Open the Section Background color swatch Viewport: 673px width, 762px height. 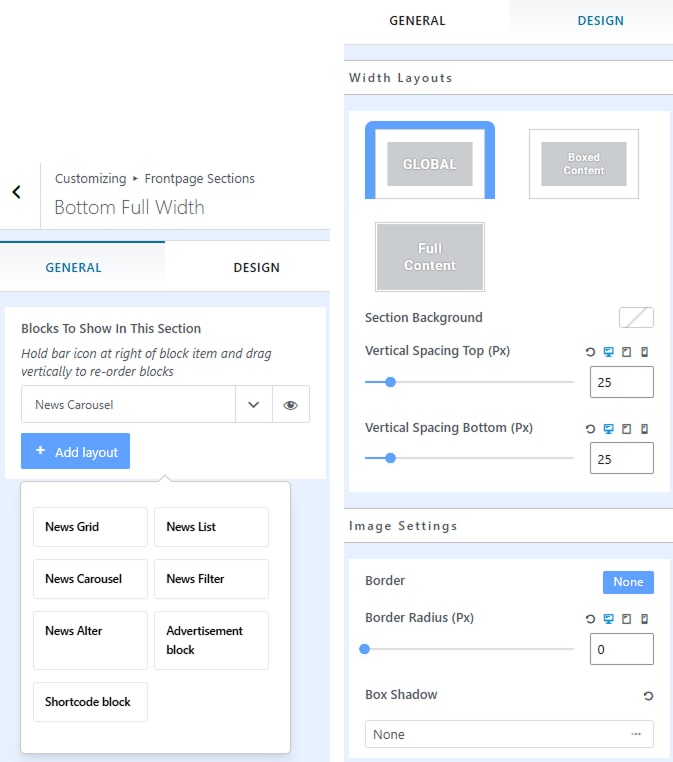tap(636, 318)
